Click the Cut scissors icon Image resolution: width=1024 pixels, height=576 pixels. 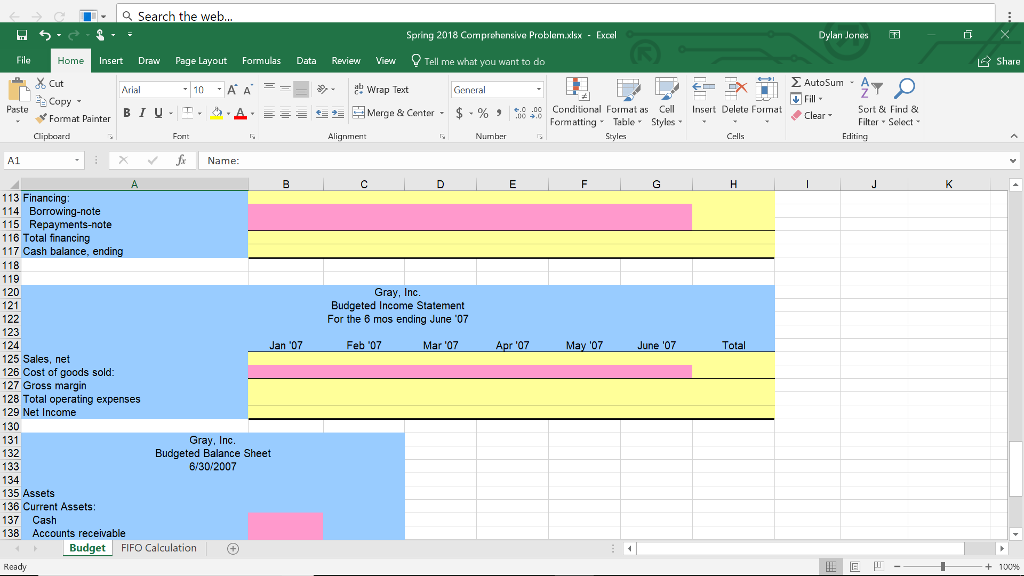click(40, 84)
